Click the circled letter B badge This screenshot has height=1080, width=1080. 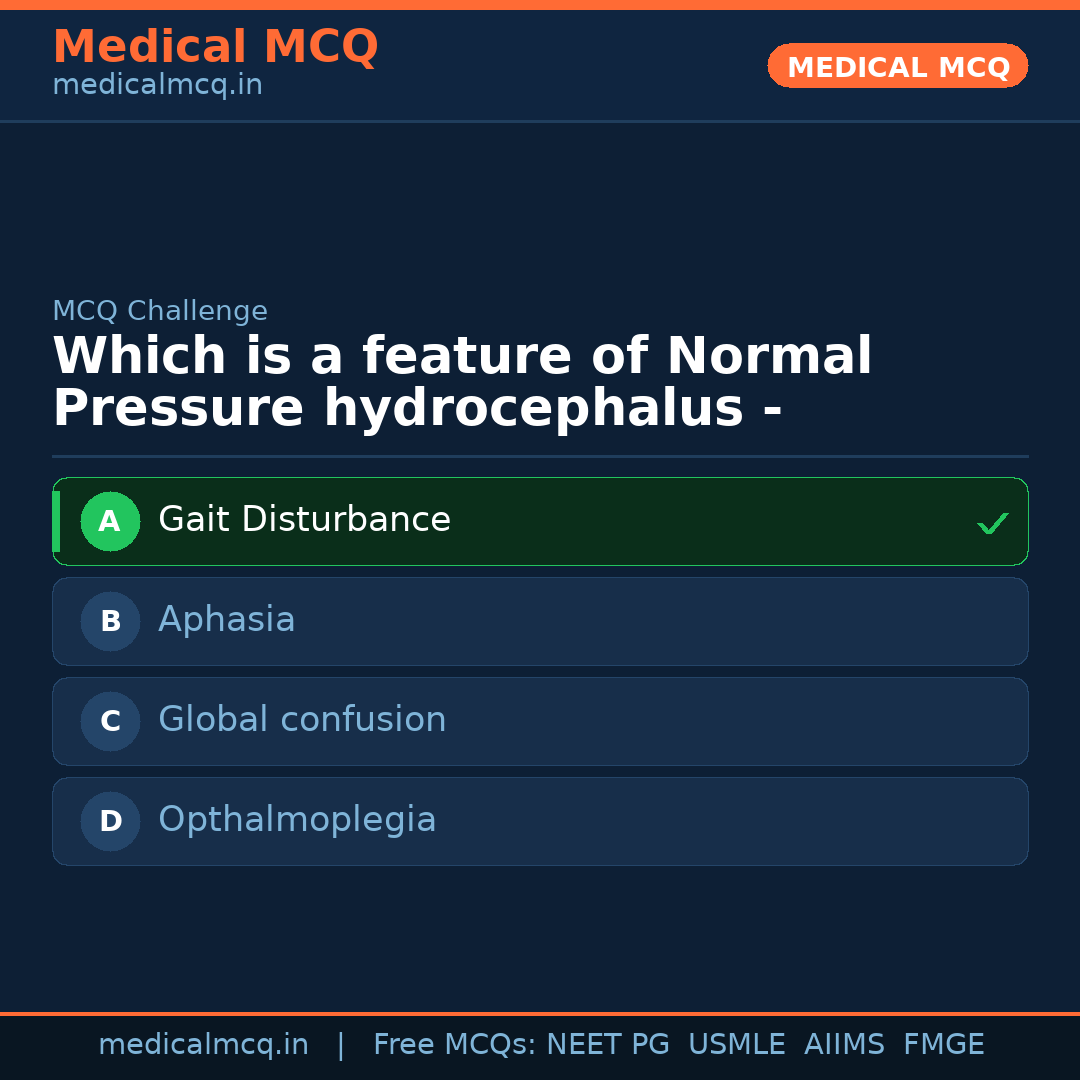tap(110, 621)
